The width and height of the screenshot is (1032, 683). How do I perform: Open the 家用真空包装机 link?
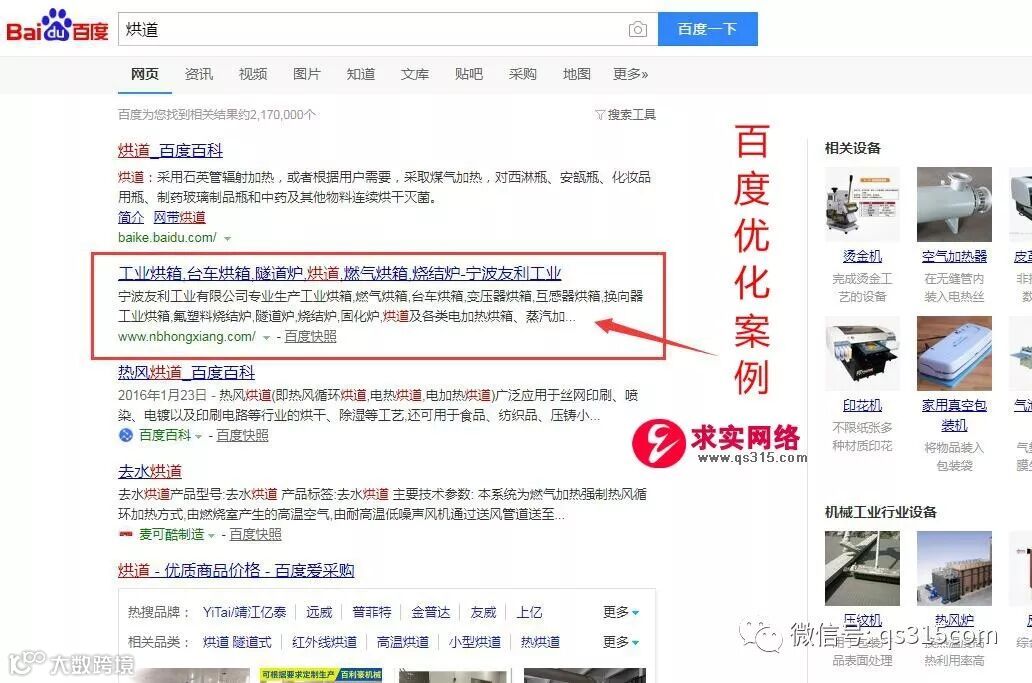coord(954,416)
